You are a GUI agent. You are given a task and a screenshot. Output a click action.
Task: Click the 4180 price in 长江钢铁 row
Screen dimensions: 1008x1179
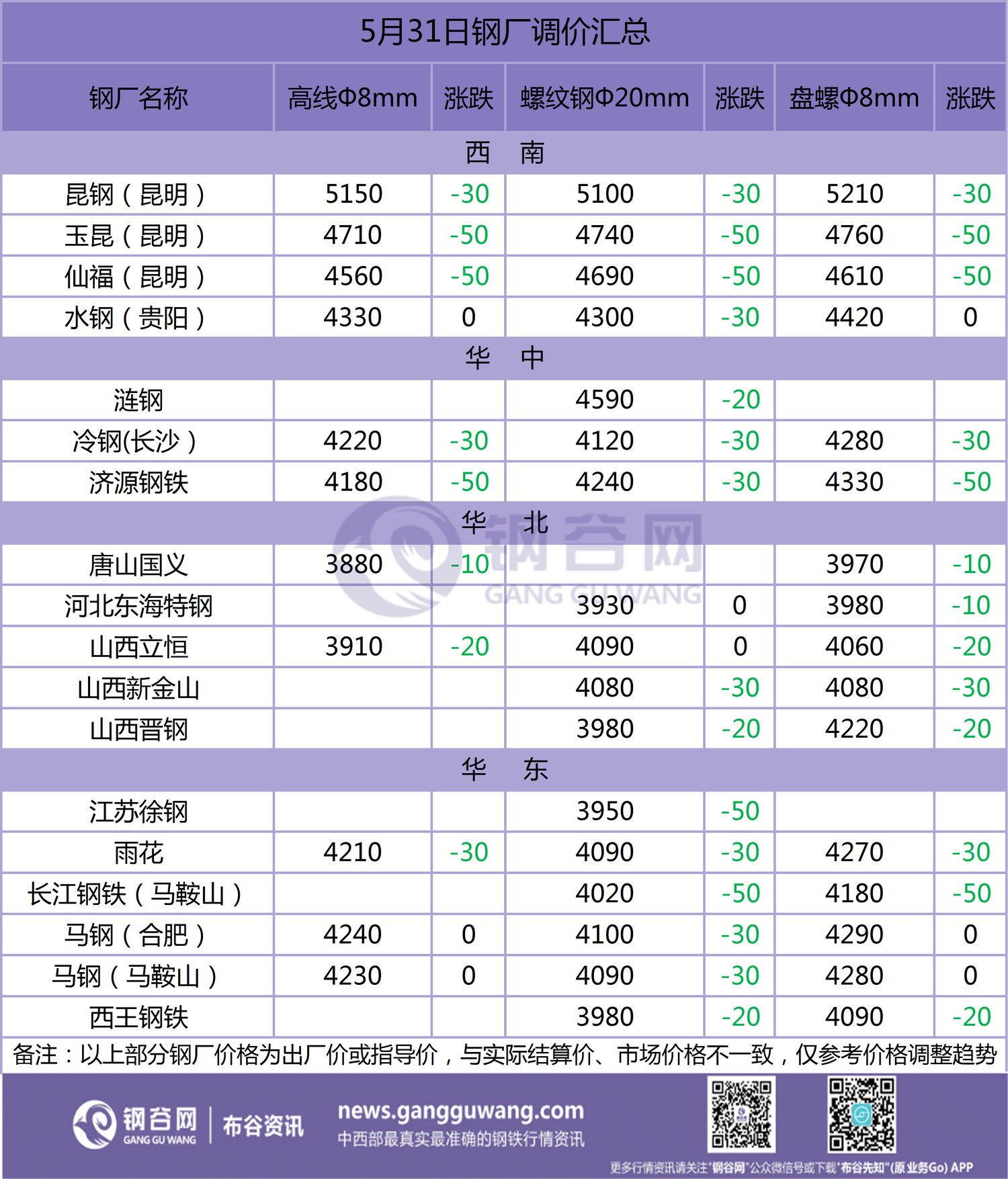(x=854, y=893)
